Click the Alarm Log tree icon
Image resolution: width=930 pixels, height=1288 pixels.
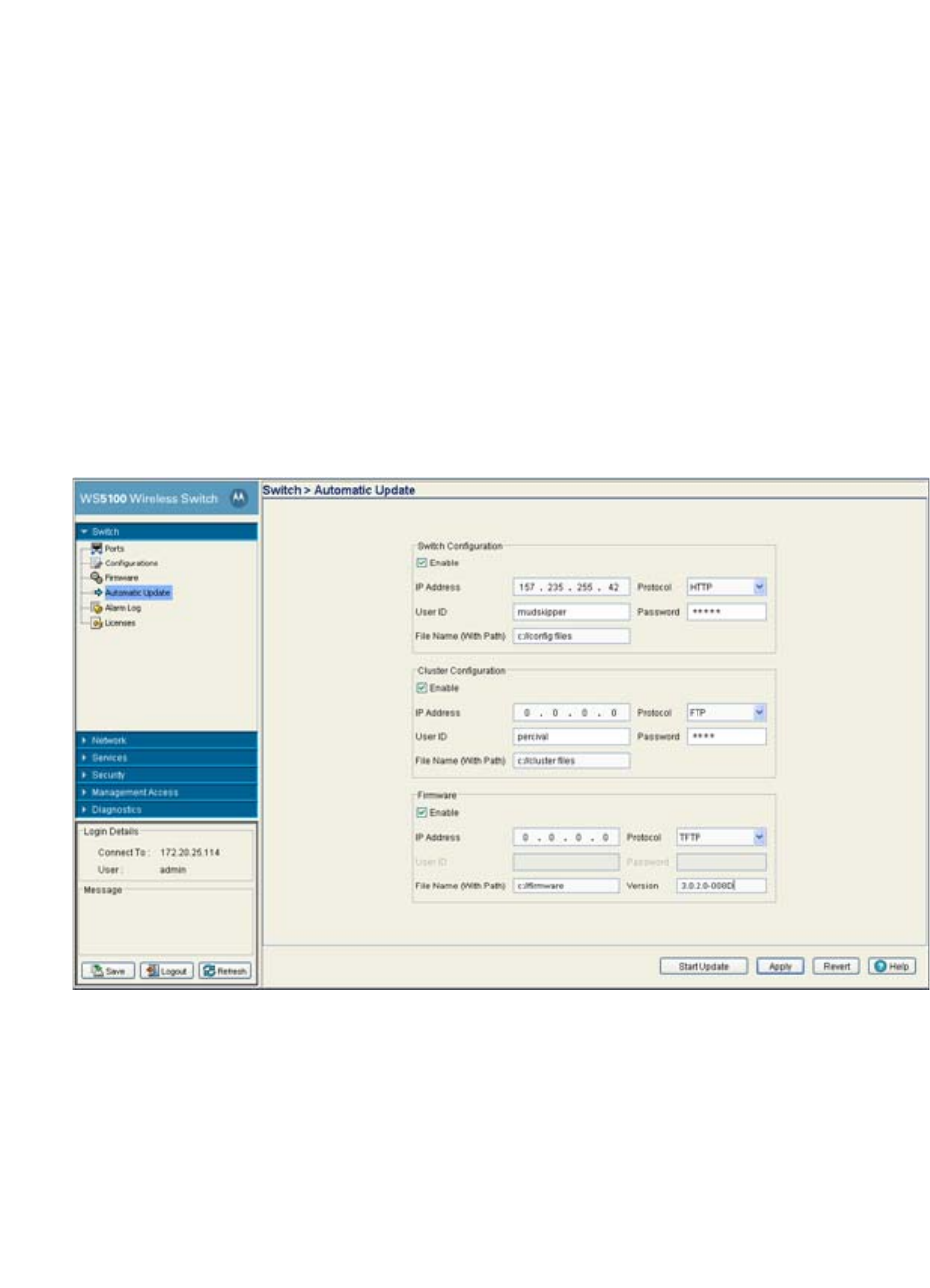tap(97, 607)
